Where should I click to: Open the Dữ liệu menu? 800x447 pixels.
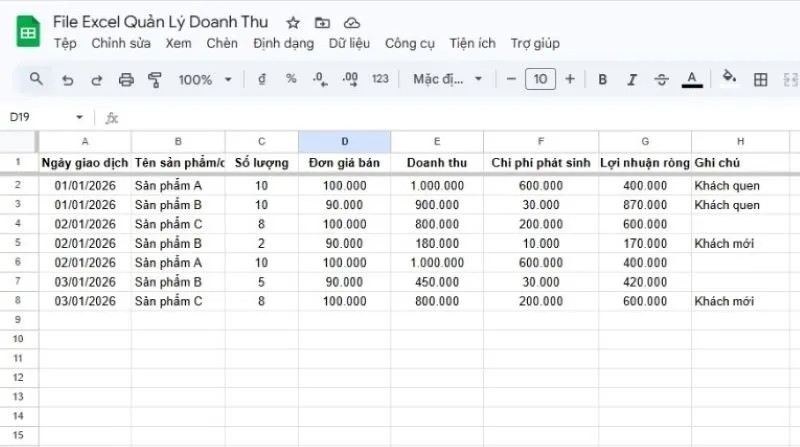(x=349, y=43)
